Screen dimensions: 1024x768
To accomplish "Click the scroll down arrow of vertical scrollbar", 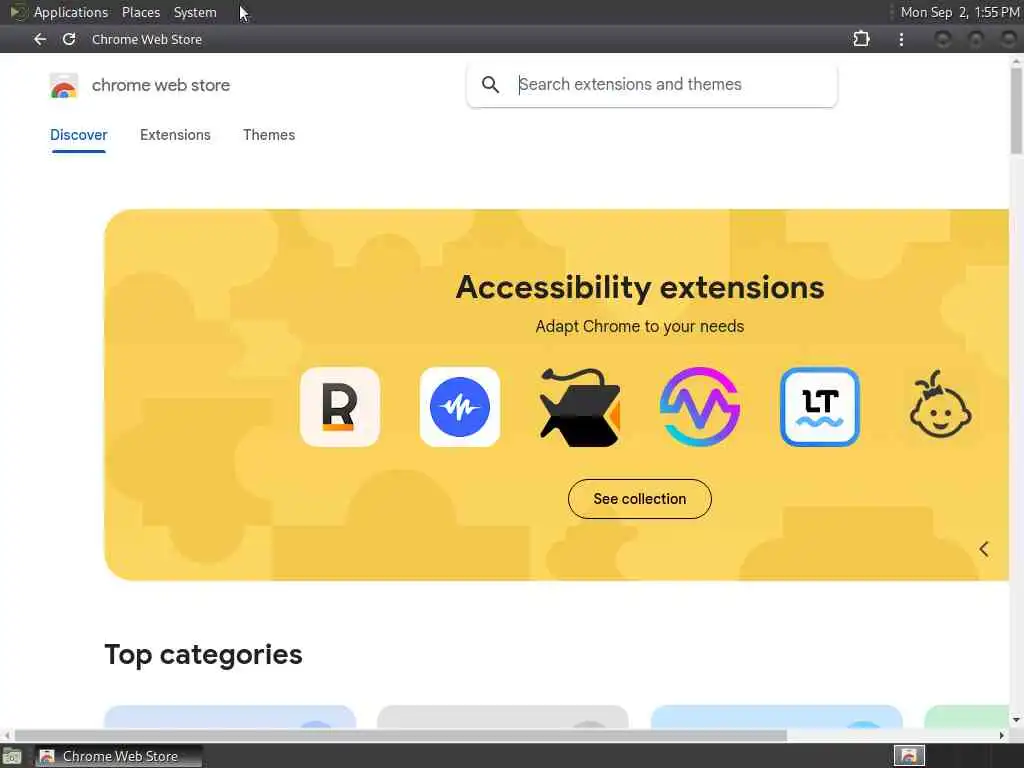I will point(1016,720).
